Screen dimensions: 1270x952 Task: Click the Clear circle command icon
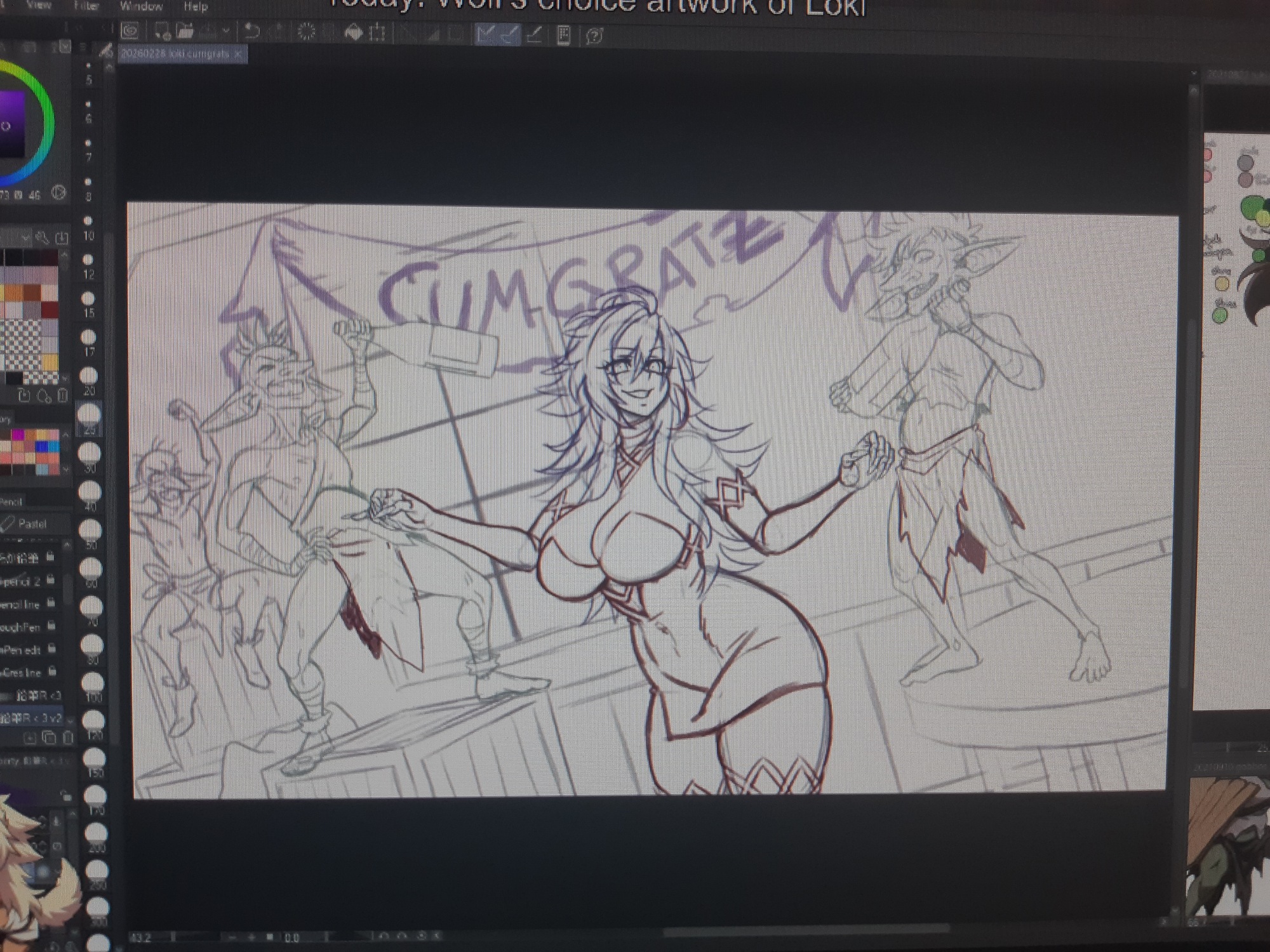coord(306,32)
